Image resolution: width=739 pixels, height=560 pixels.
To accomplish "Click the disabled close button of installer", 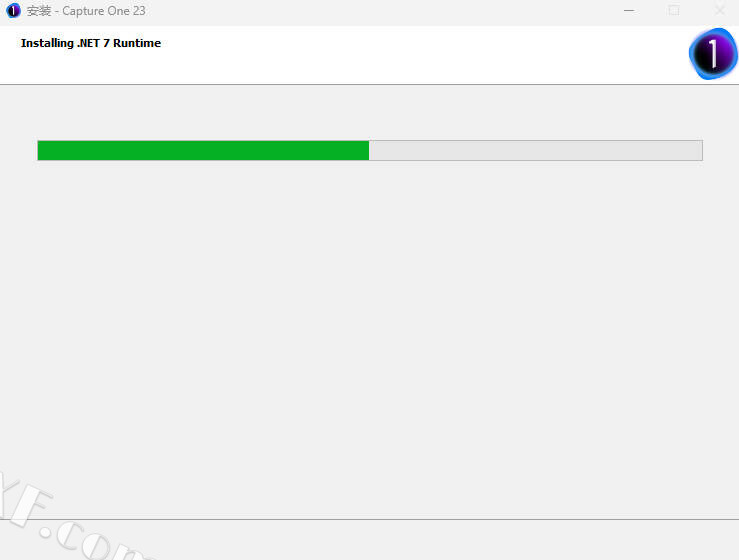I will tap(719, 10).
